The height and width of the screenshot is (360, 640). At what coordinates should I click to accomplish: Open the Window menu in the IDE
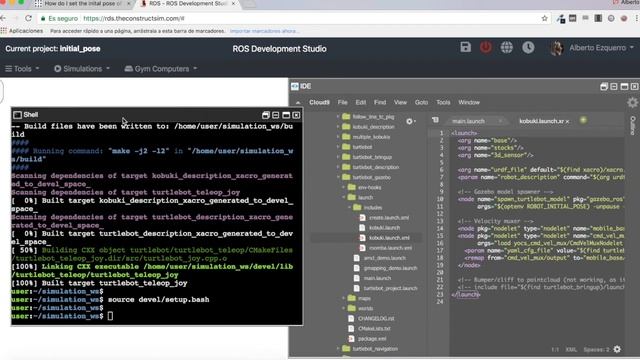tap(469, 102)
